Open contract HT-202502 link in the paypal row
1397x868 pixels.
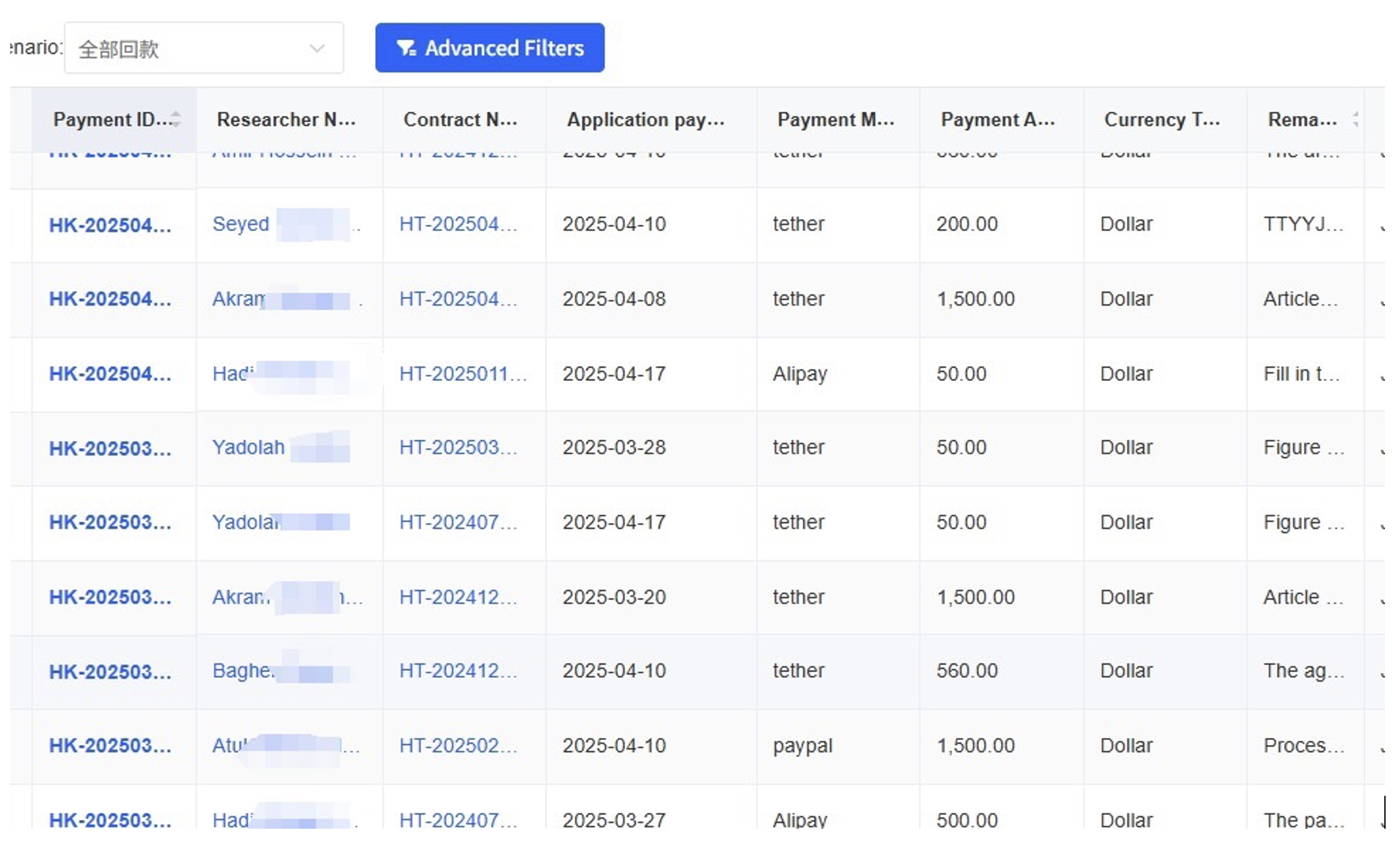(458, 745)
